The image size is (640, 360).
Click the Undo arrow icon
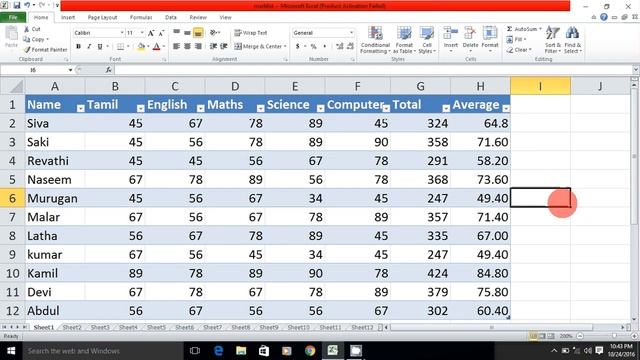27,5
